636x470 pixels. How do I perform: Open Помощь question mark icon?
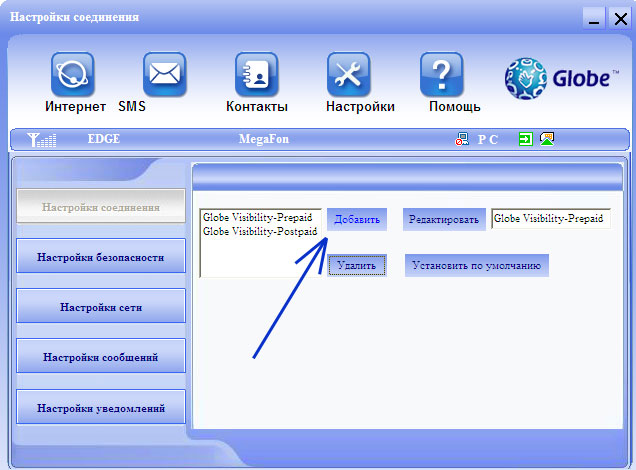pos(441,75)
